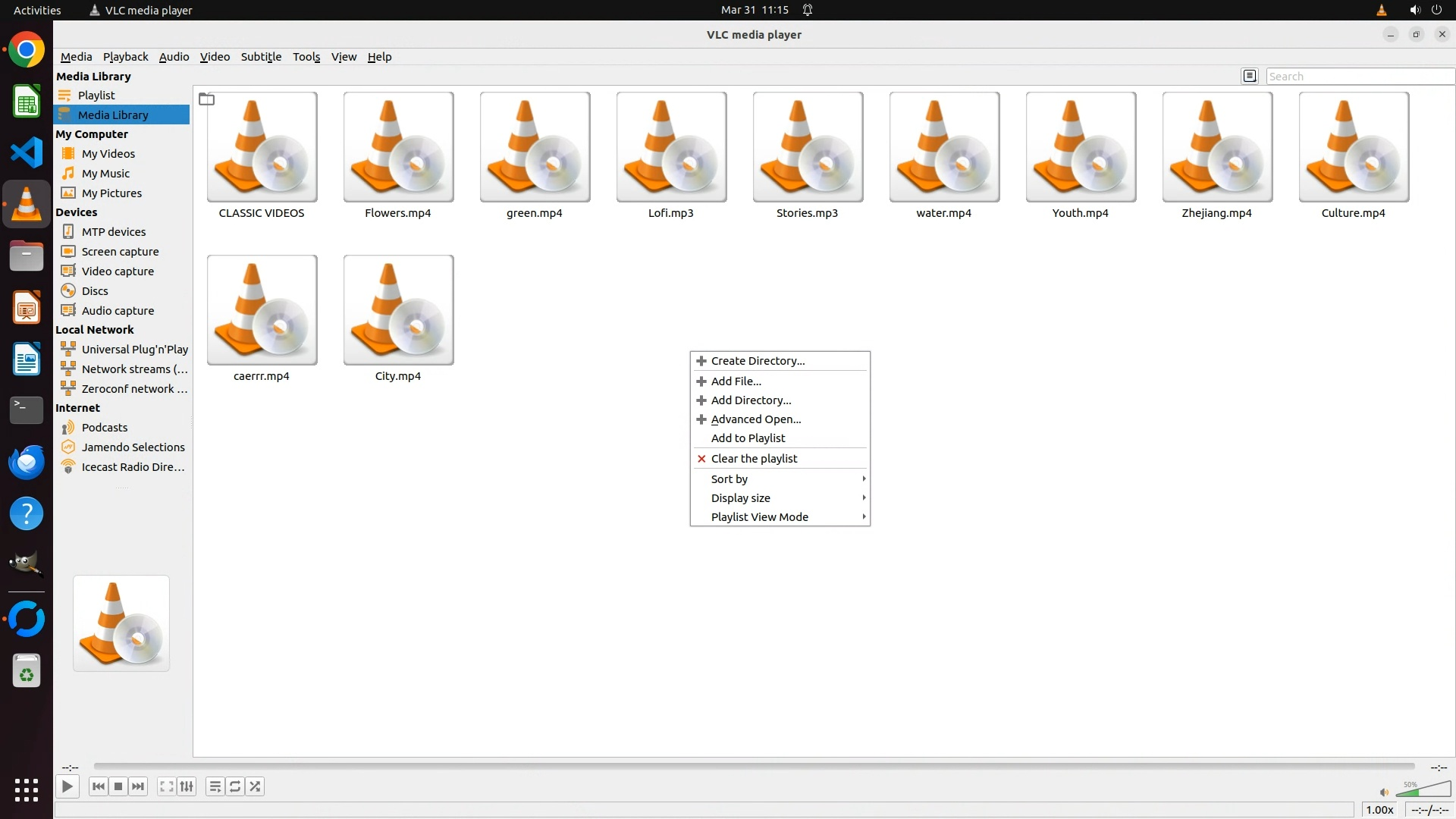Adjust the volume slider

[x=1424, y=790]
